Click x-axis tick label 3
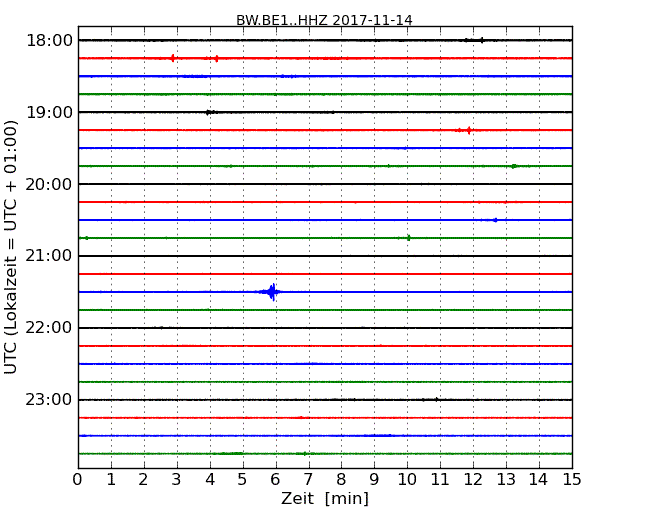Image resolution: width=650 pixels, height=520 pixels. tap(177, 480)
